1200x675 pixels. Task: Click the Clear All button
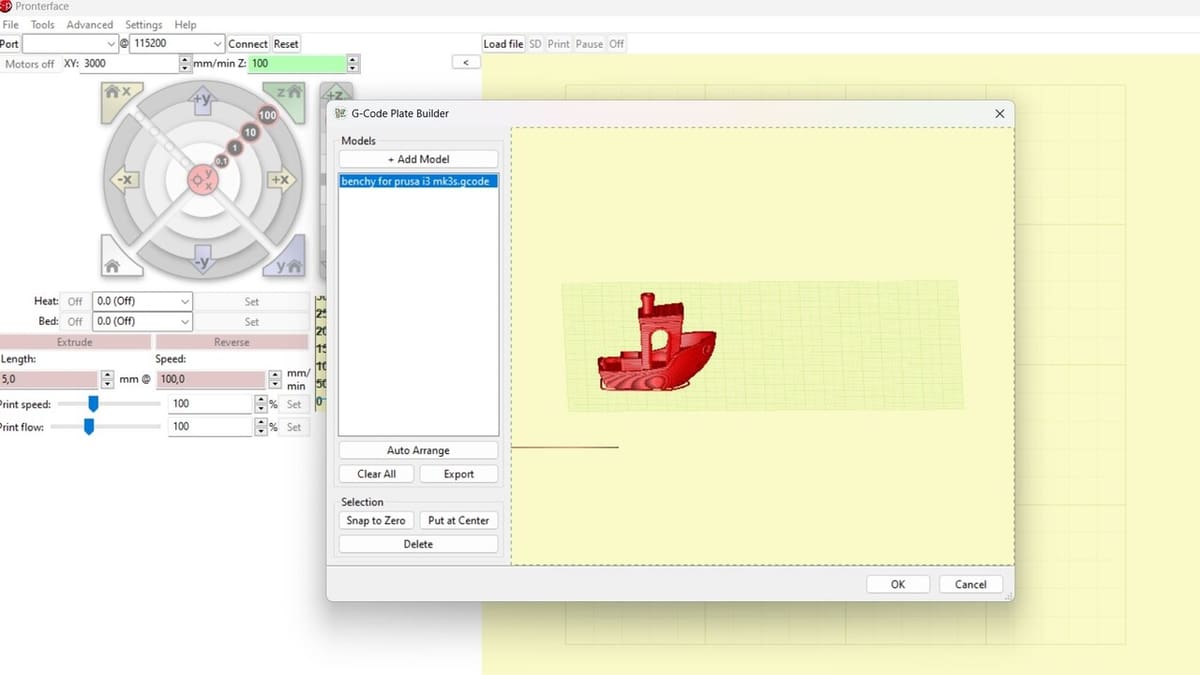coord(377,474)
